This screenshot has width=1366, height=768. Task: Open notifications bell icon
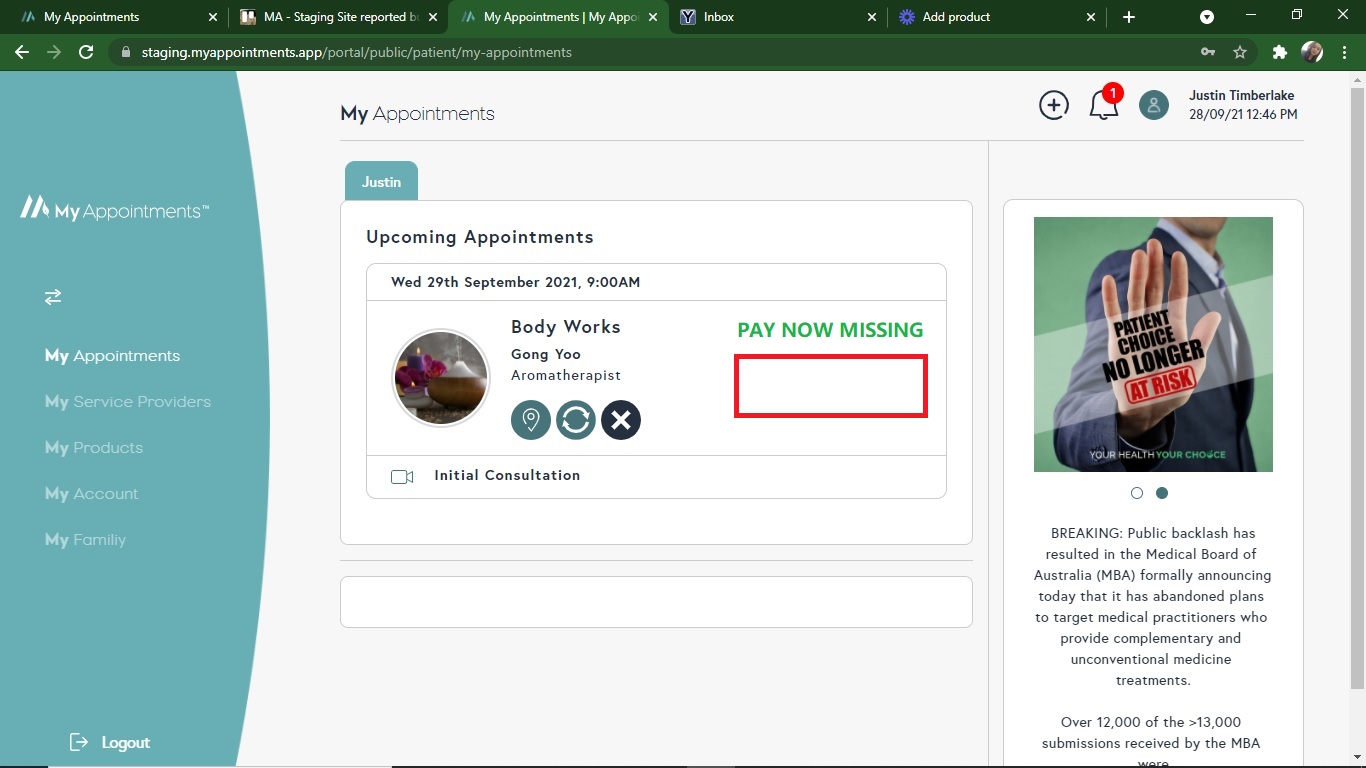1103,105
